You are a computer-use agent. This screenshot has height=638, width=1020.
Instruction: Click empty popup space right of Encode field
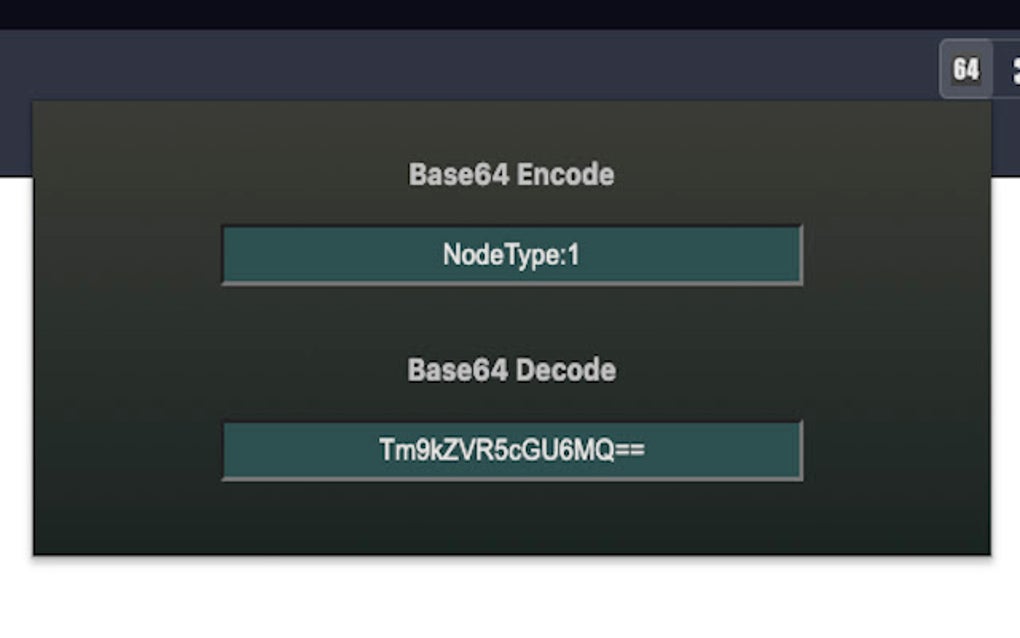(x=895, y=255)
